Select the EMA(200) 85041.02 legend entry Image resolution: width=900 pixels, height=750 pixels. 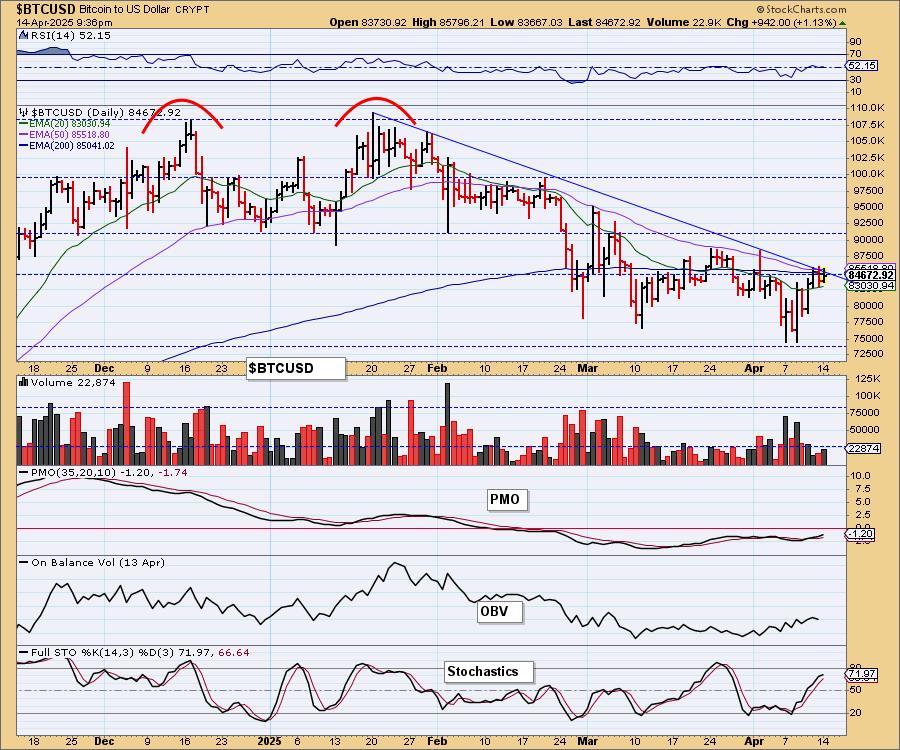[x=67, y=145]
